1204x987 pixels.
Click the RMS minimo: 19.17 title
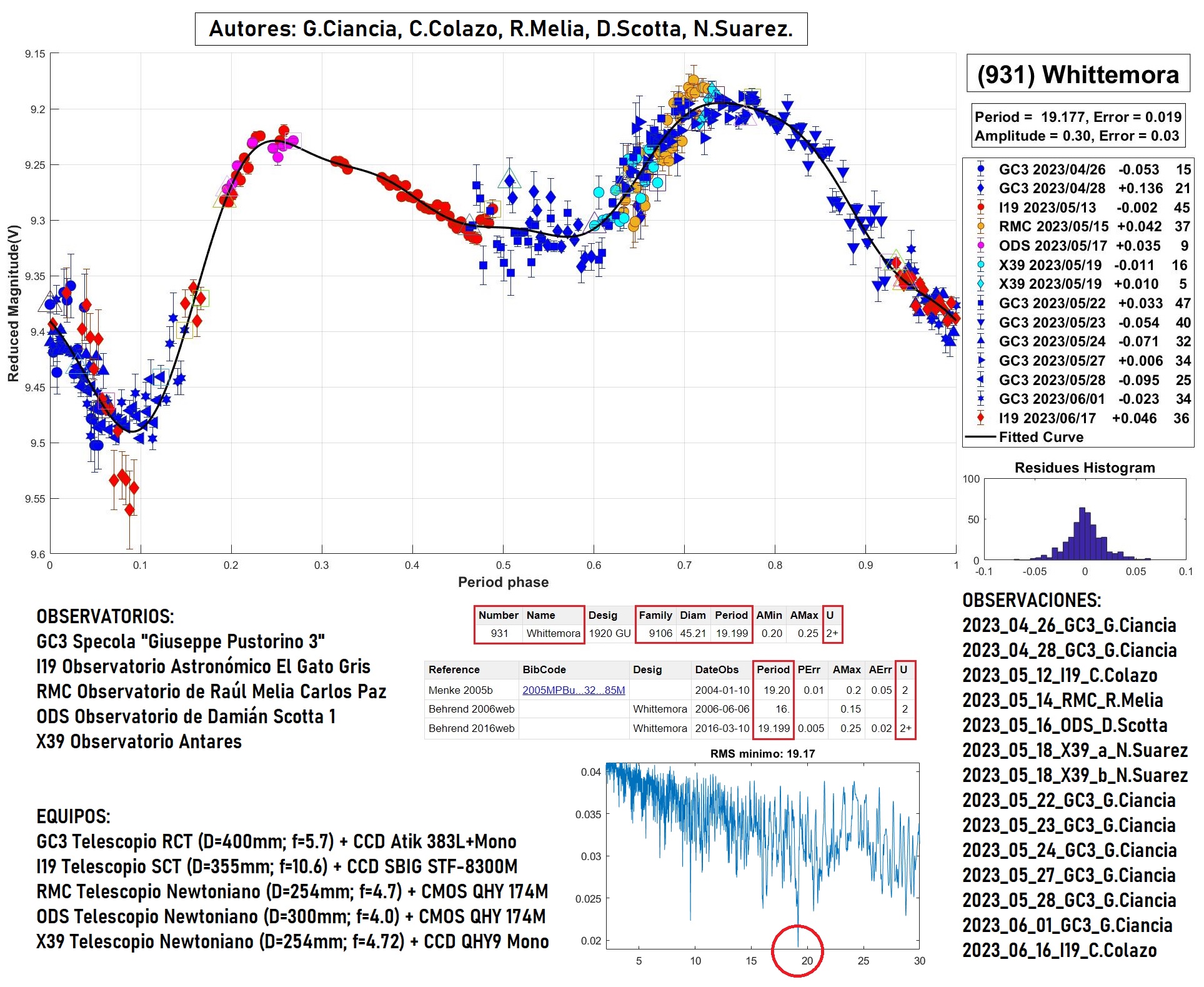pos(762,753)
